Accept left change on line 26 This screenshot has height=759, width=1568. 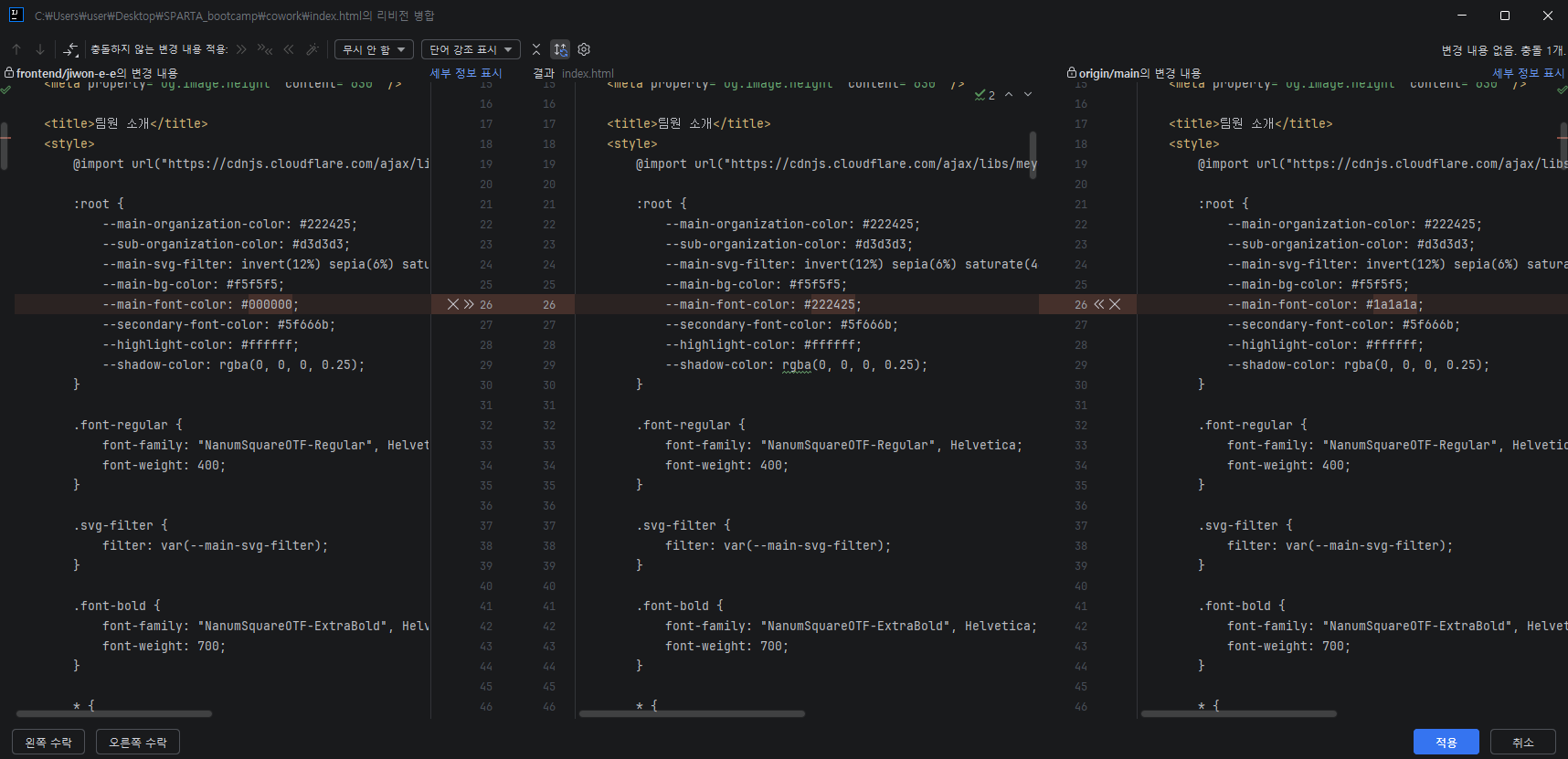(469, 304)
